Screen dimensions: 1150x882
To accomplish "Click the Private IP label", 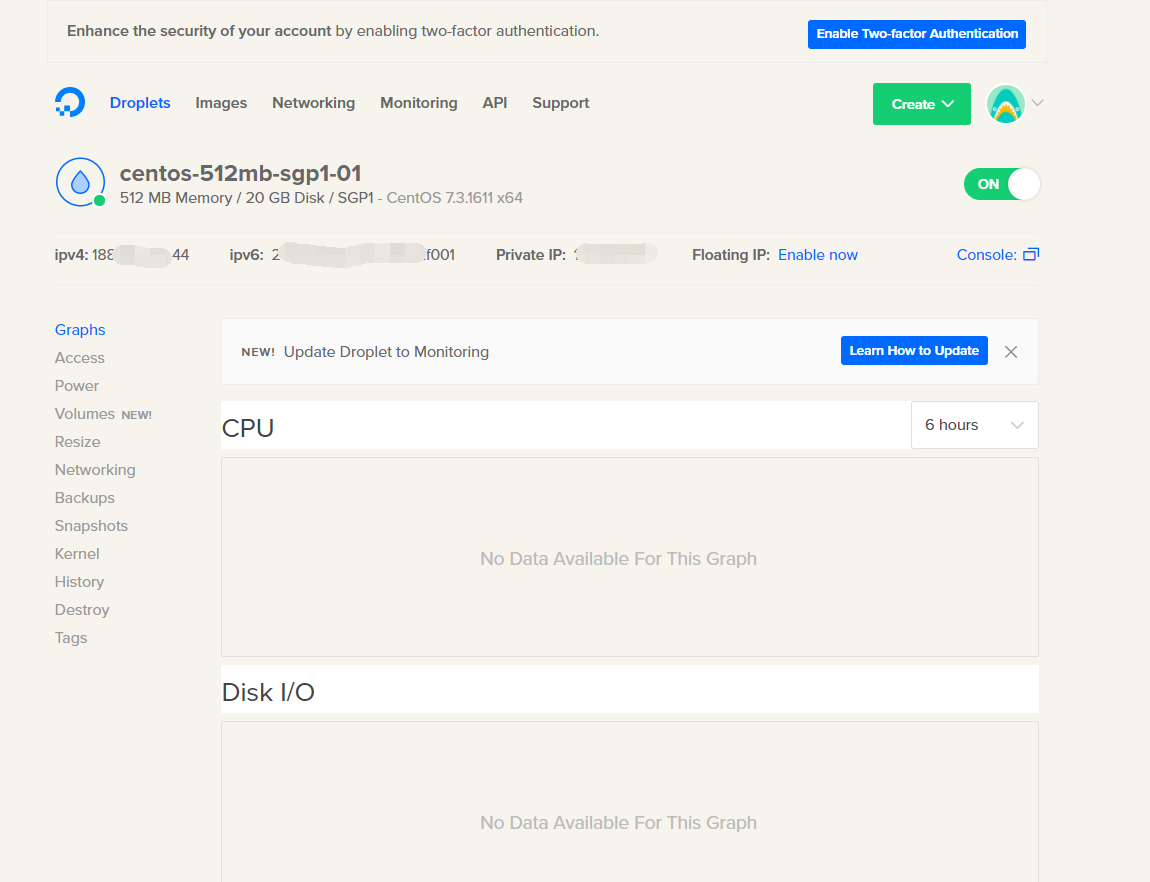I will tap(531, 255).
